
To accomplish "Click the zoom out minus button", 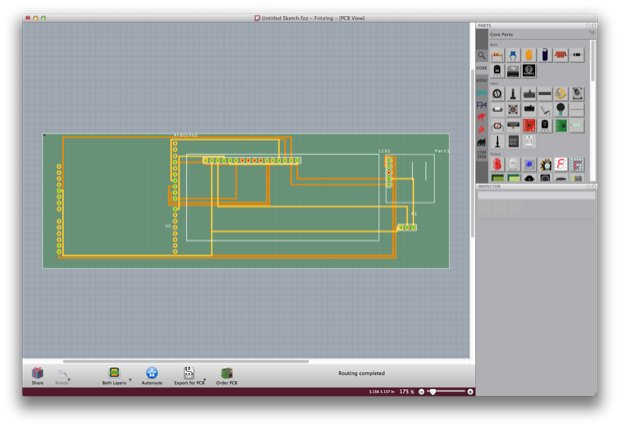I will (x=422, y=392).
